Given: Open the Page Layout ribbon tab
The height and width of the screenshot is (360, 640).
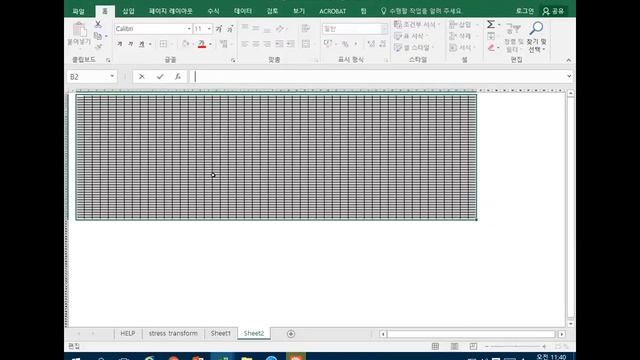Looking at the screenshot, I should [x=170, y=11].
